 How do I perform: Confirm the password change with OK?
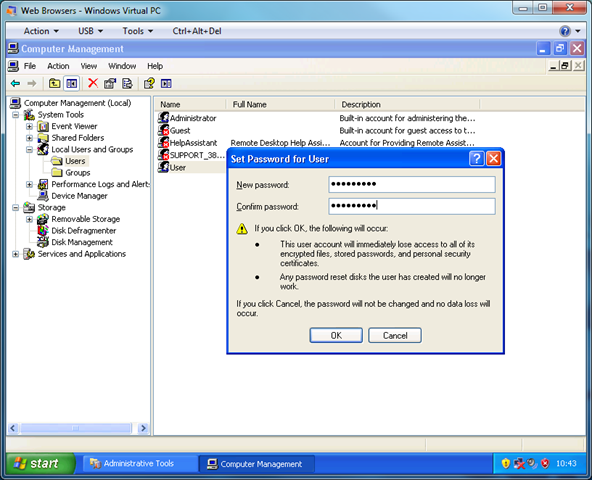tap(336, 335)
